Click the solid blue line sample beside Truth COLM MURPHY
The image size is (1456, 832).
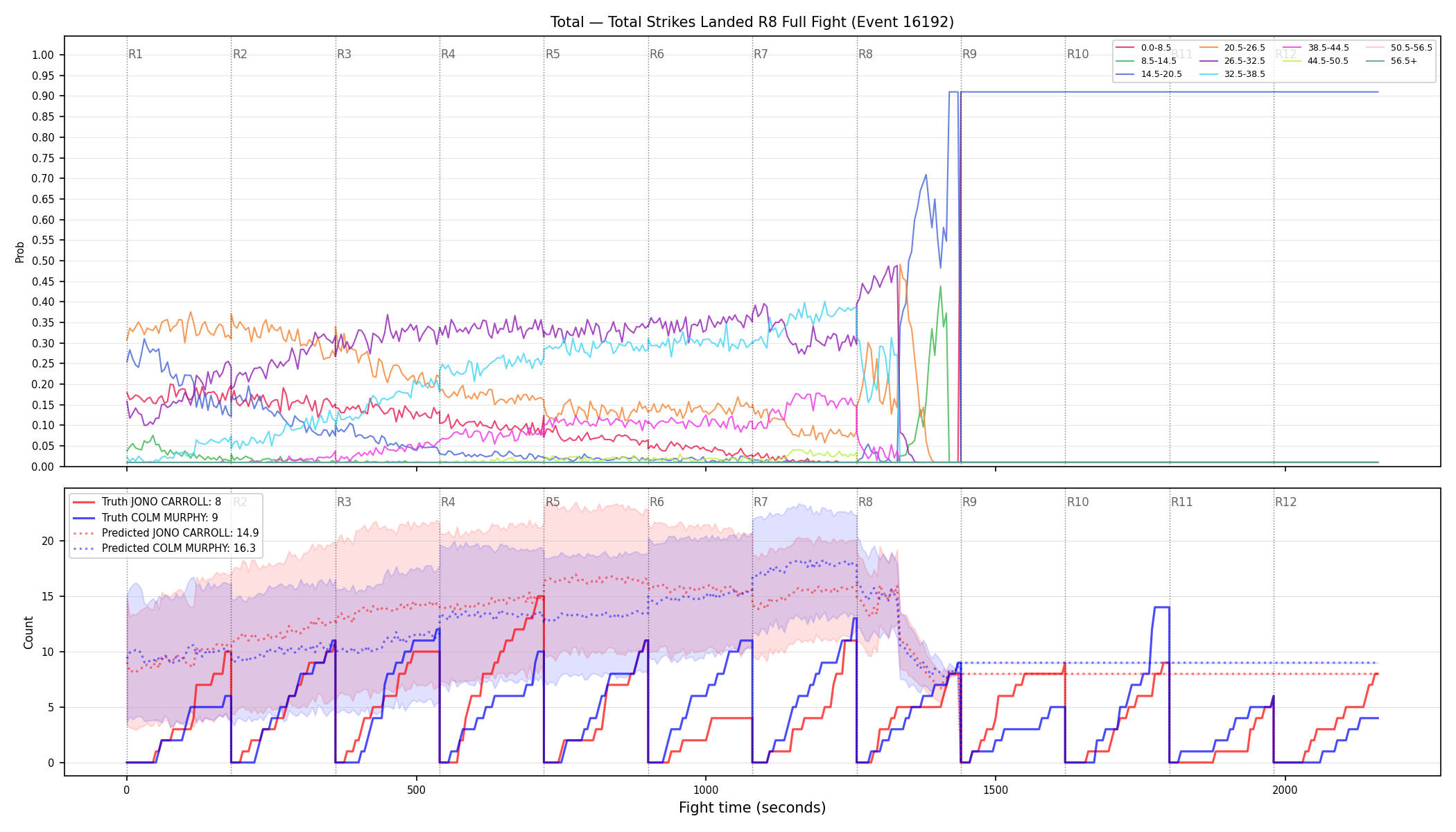click(x=85, y=517)
